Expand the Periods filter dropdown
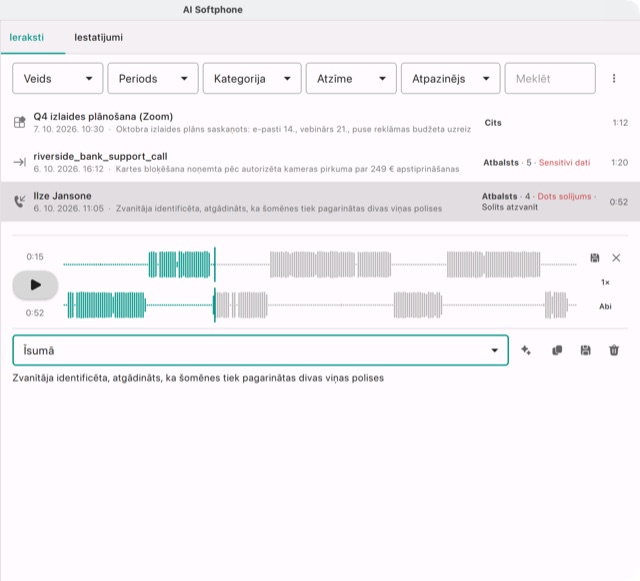 [x=153, y=78]
